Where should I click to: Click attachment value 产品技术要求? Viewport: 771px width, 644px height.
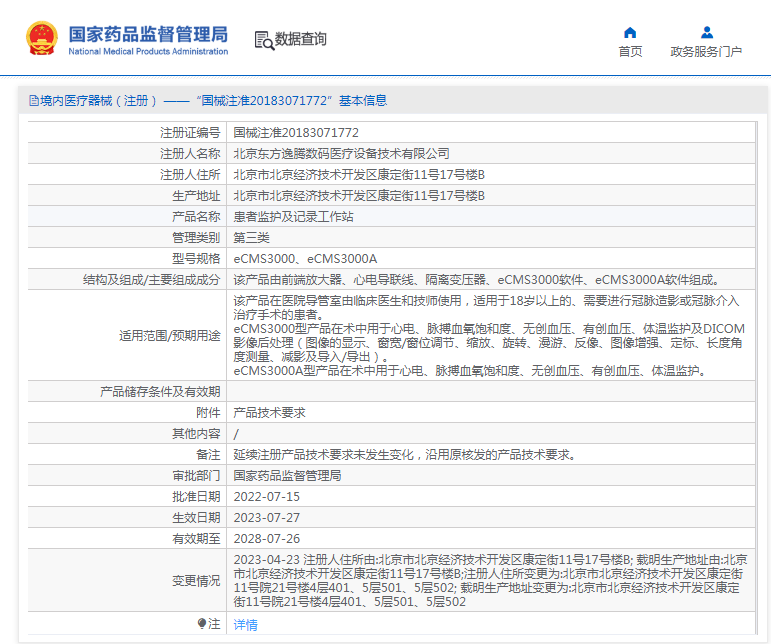(x=269, y=413)
